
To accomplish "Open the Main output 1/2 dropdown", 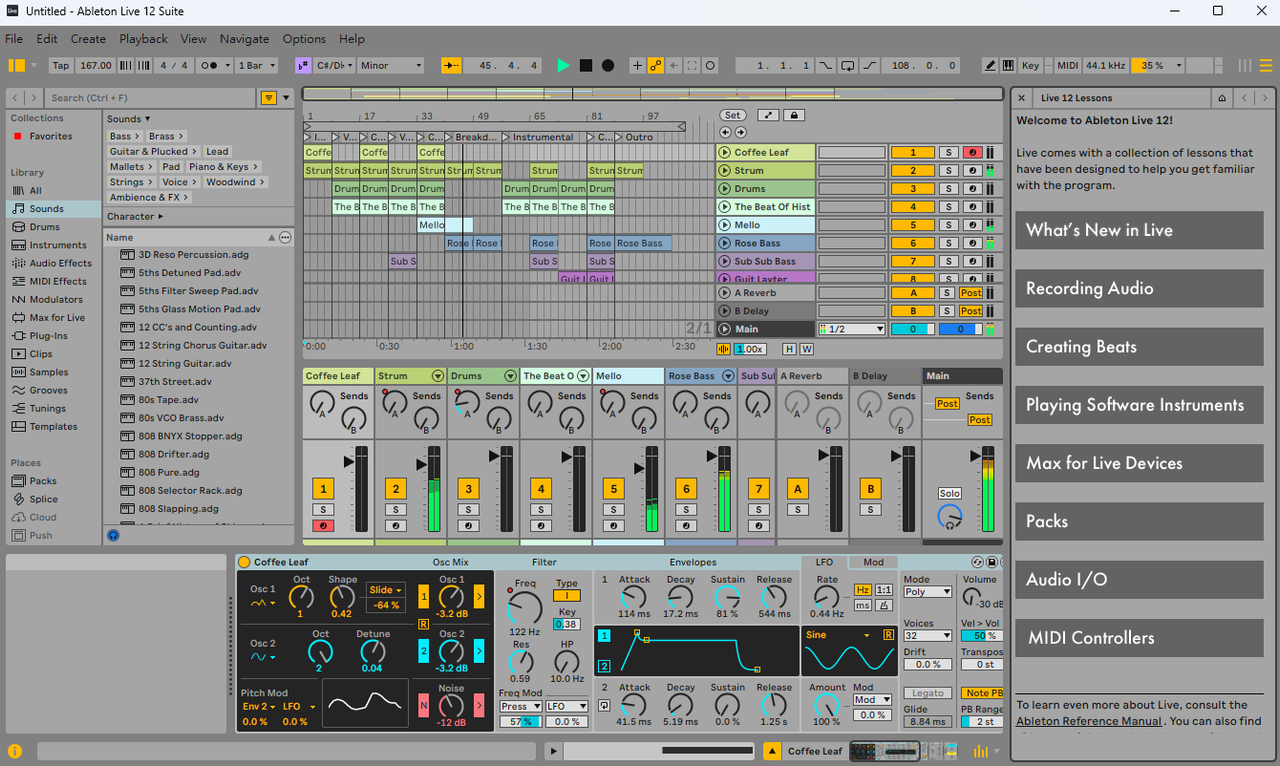I will coord(852,329).
